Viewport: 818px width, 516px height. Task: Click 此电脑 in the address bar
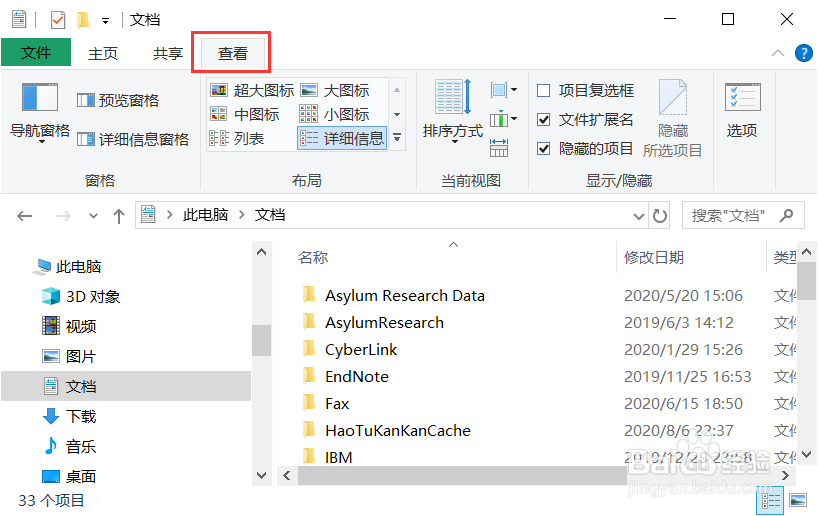pos(205,214)
